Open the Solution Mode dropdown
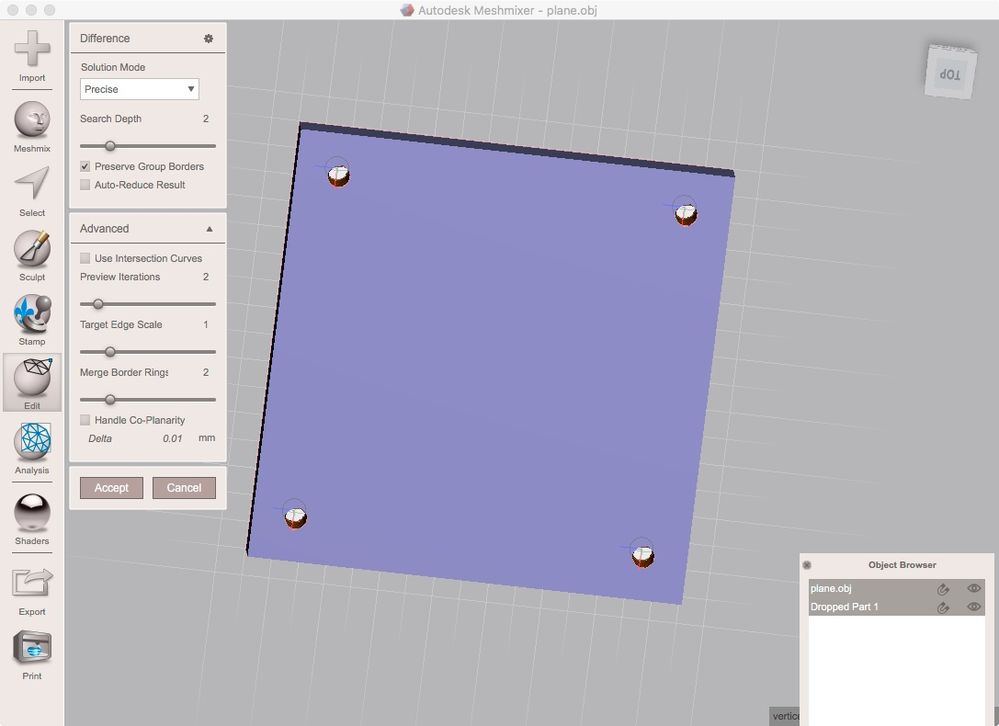The height and width of the screenshot is (726, 999). pyautogui.click(x=140, y=89)
